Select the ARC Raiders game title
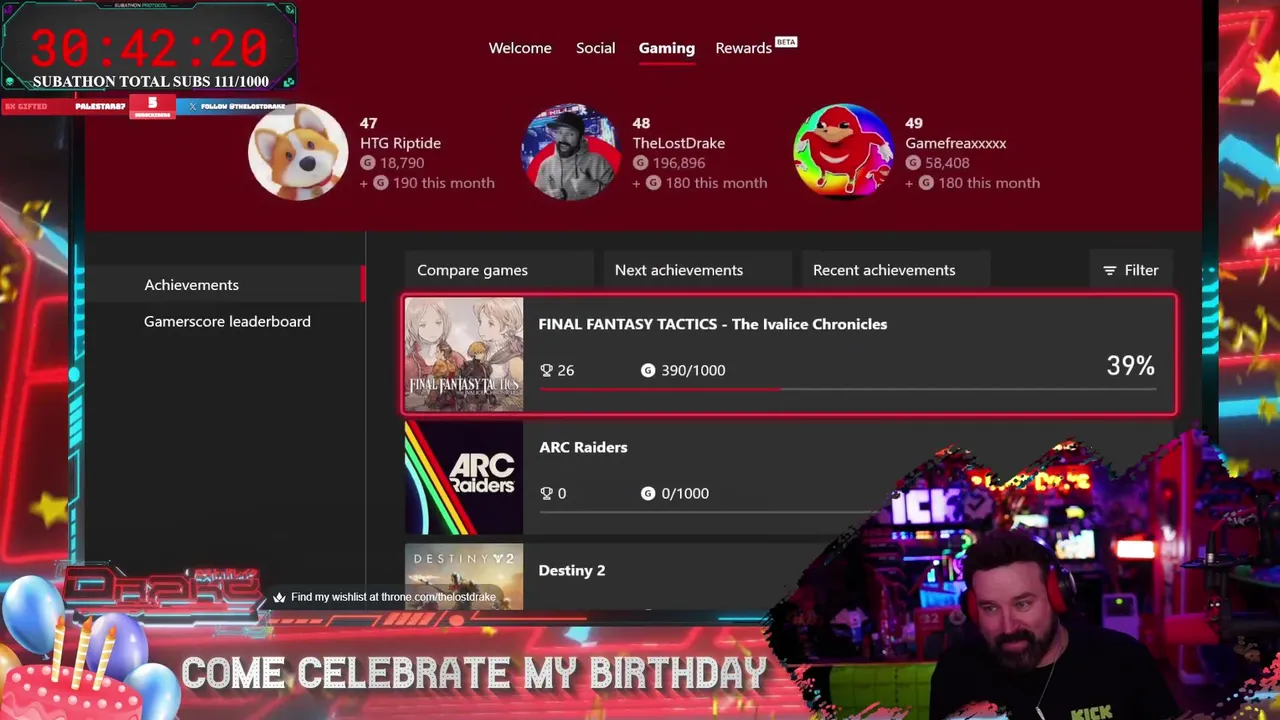1280x720 pixels. (583, 447)
